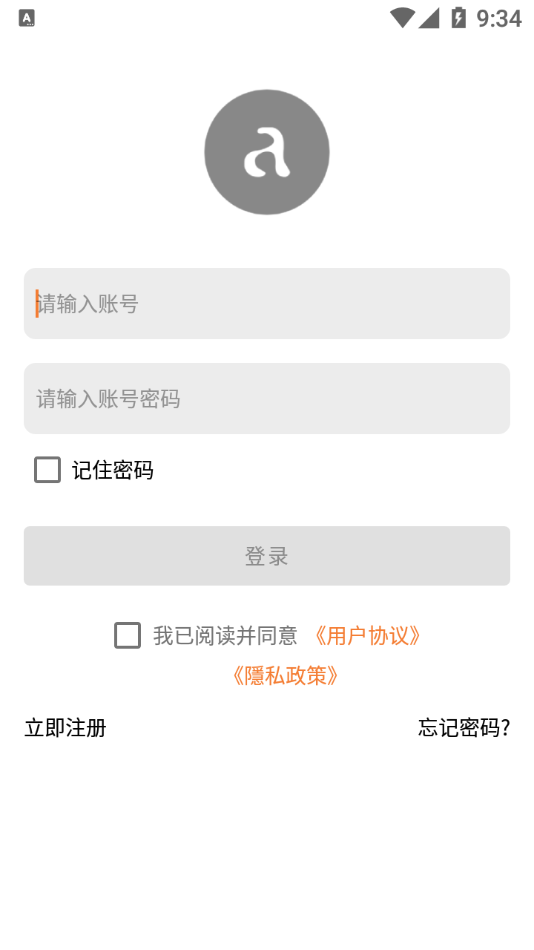
Task: Focus the 请输入账号 account field
Action: point(267,304)
